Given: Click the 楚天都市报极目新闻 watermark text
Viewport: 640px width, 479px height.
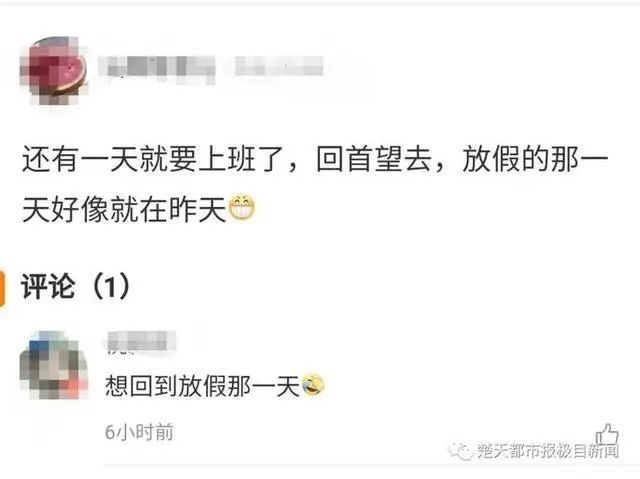Looking at the screenshot, I should pyautogui.click(x=548, y=451).
